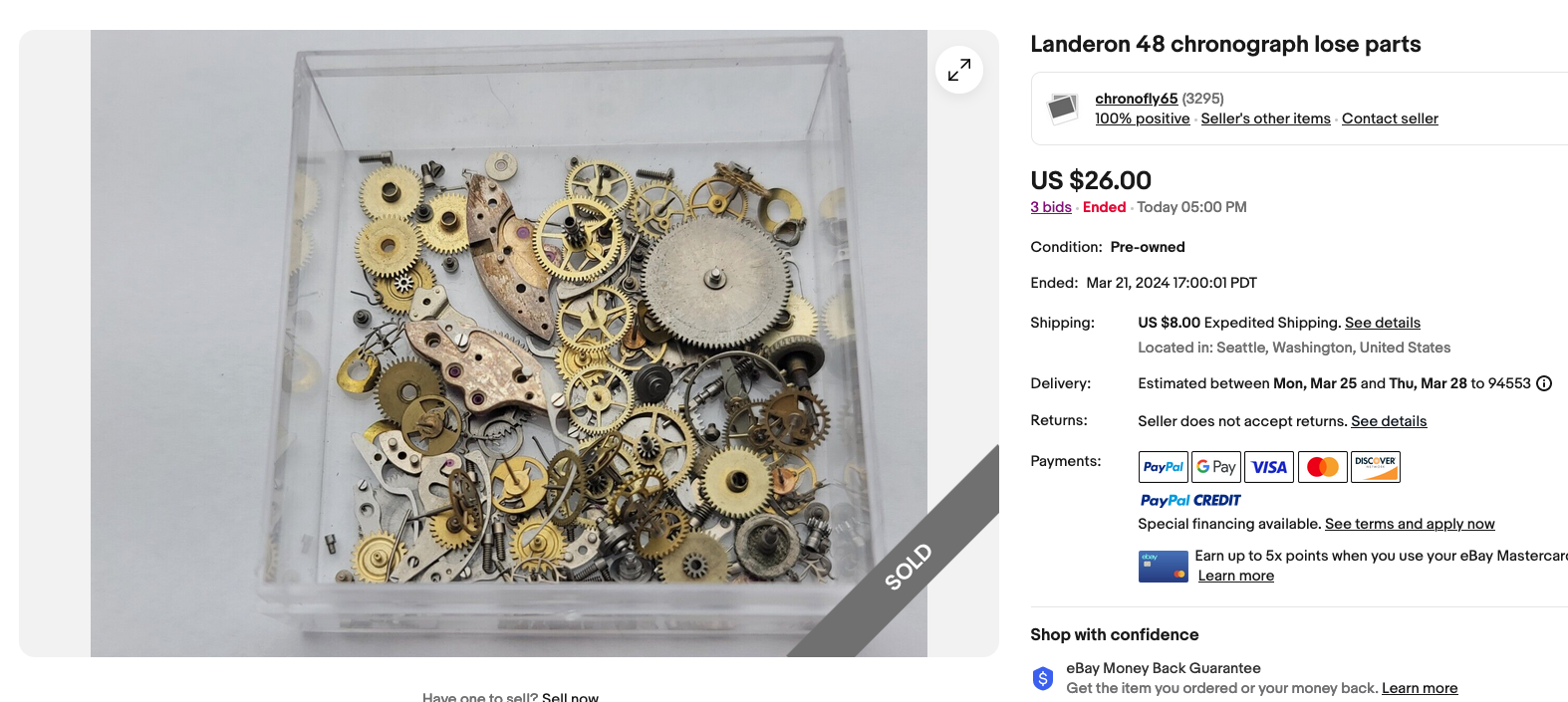Click the PayPal Credit logo
This screenshot has width=1568, height=702.
pos(1190,501)
